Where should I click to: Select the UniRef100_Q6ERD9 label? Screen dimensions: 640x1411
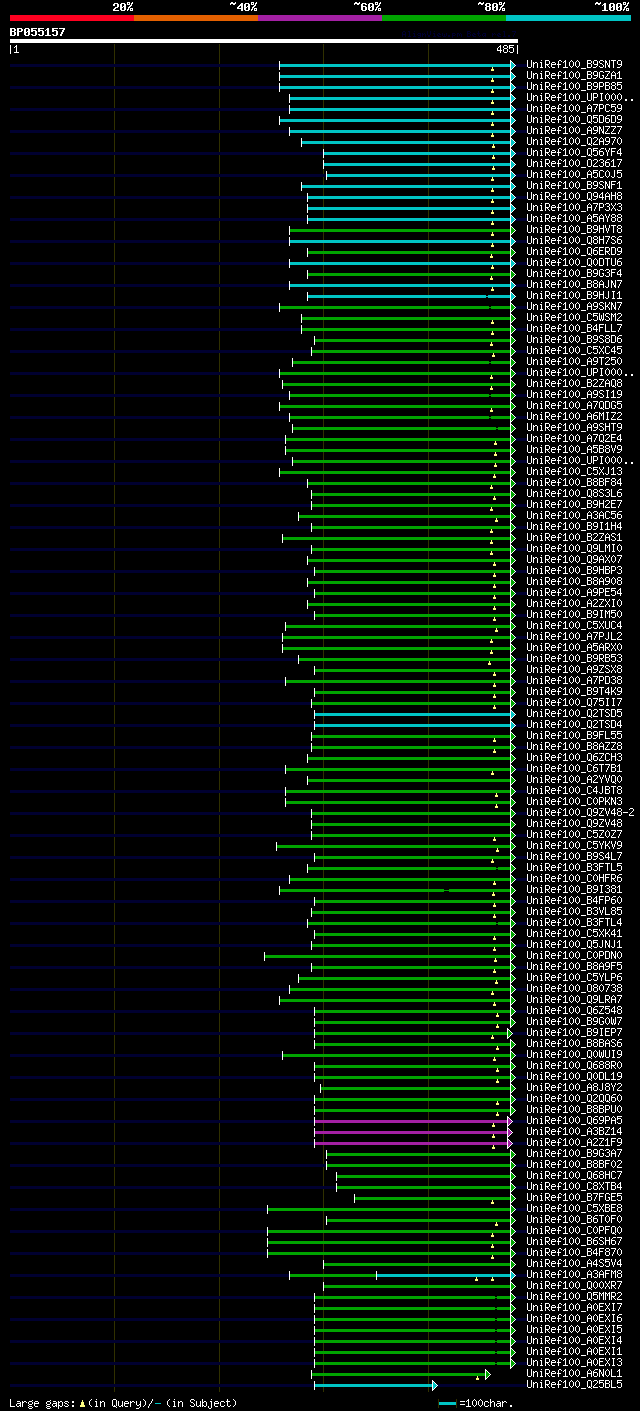[574, 252]
